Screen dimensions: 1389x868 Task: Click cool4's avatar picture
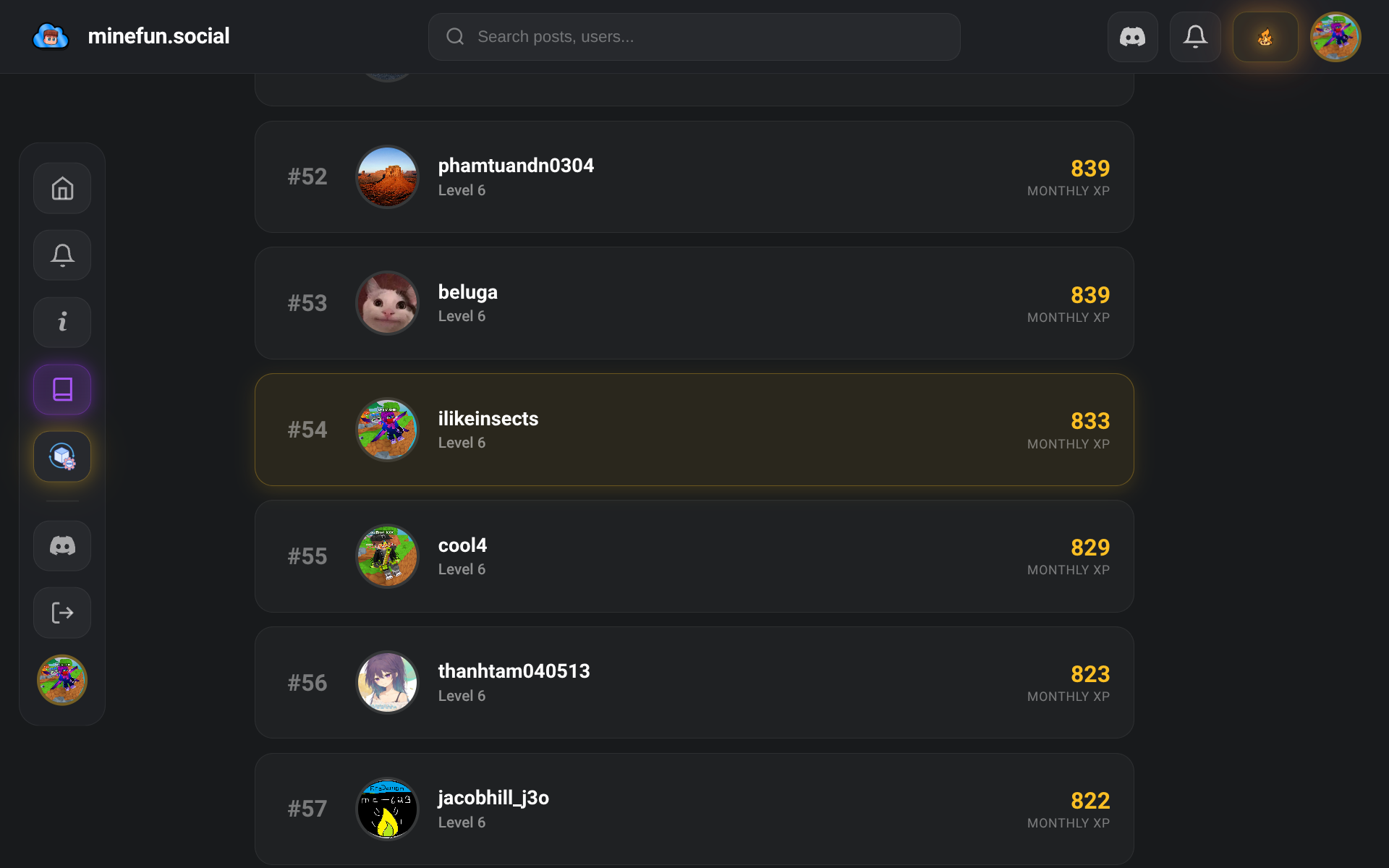(387, 556)
